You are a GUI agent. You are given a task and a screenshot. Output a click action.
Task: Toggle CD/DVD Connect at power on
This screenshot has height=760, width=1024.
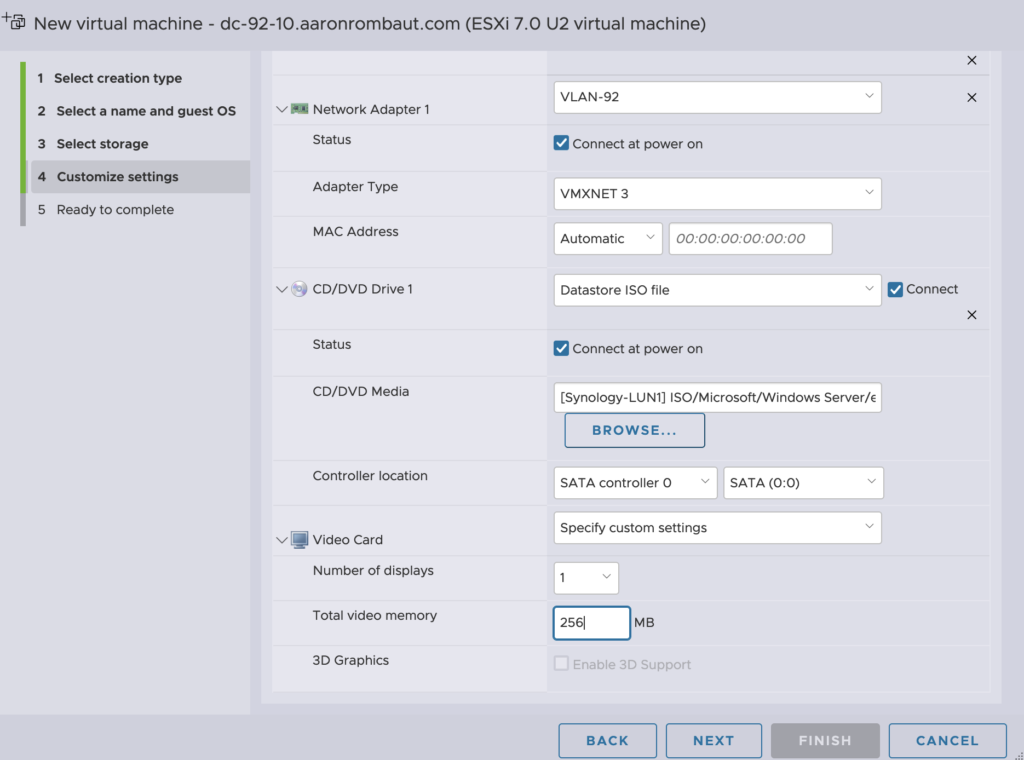point(561,349)
